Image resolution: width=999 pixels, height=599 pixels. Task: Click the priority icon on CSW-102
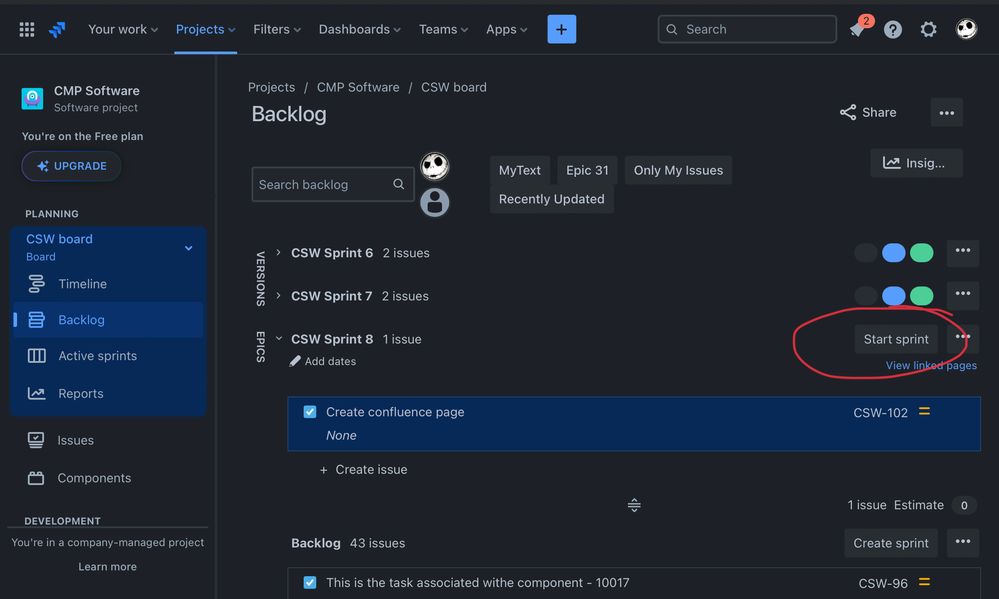tap(924, 412)
